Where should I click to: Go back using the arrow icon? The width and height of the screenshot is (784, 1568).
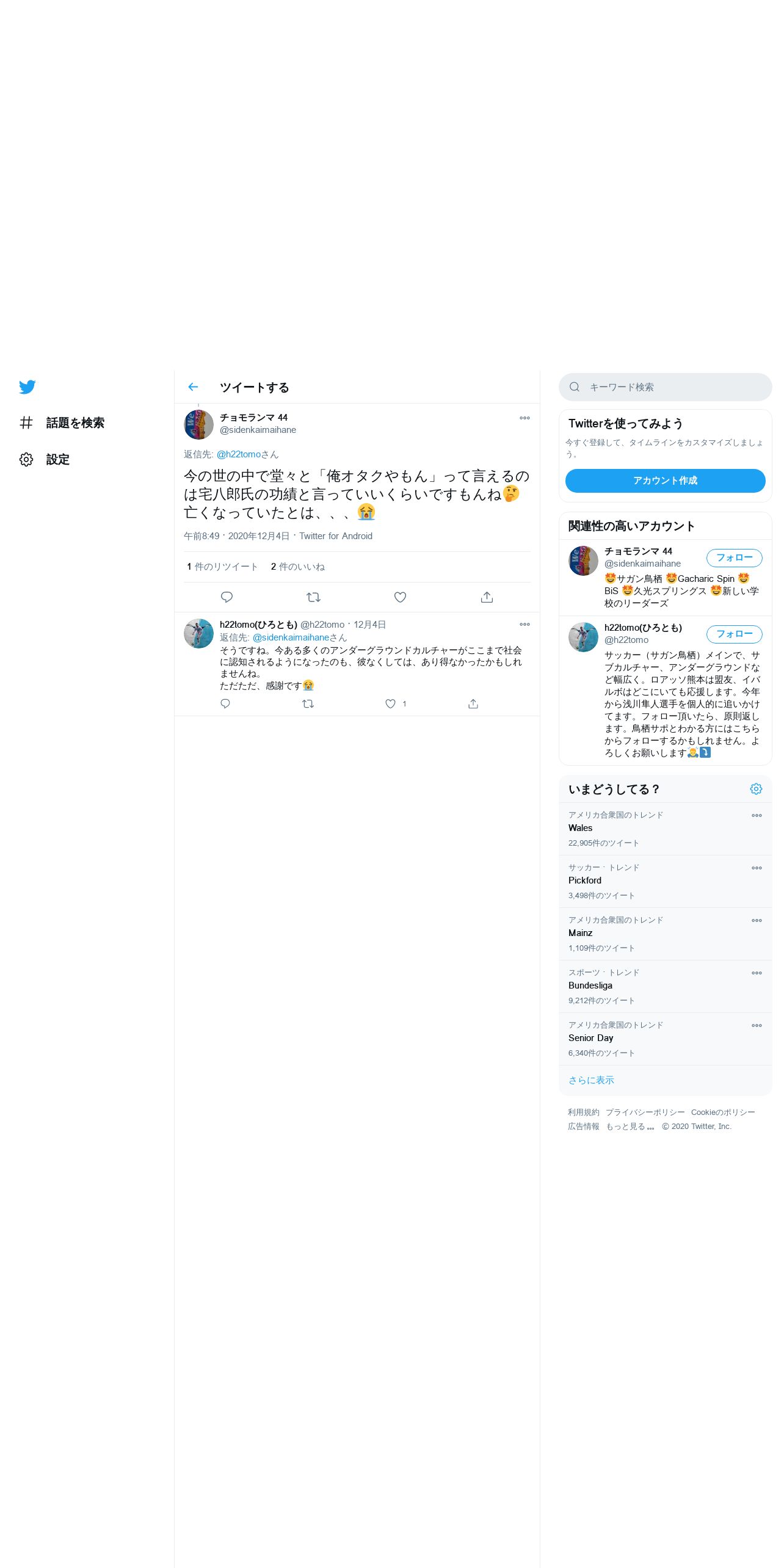point(194,387)
